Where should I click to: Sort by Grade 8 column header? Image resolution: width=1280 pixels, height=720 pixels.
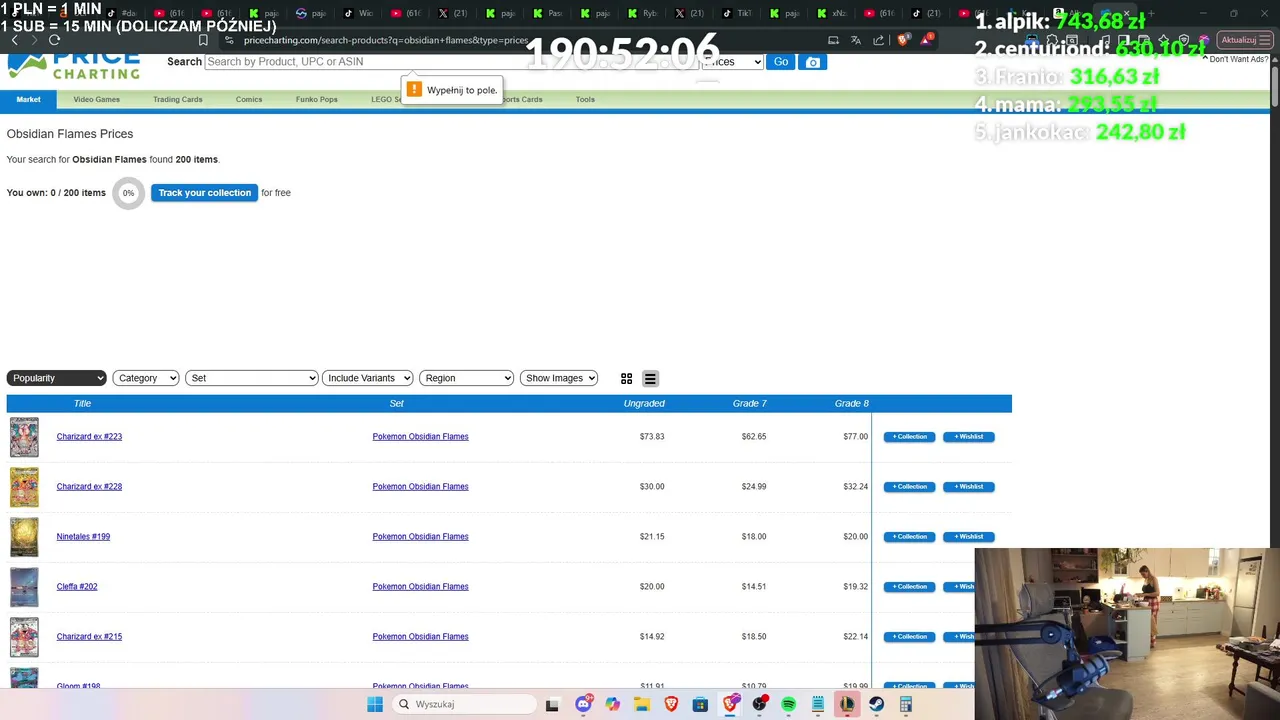point(852,404)
